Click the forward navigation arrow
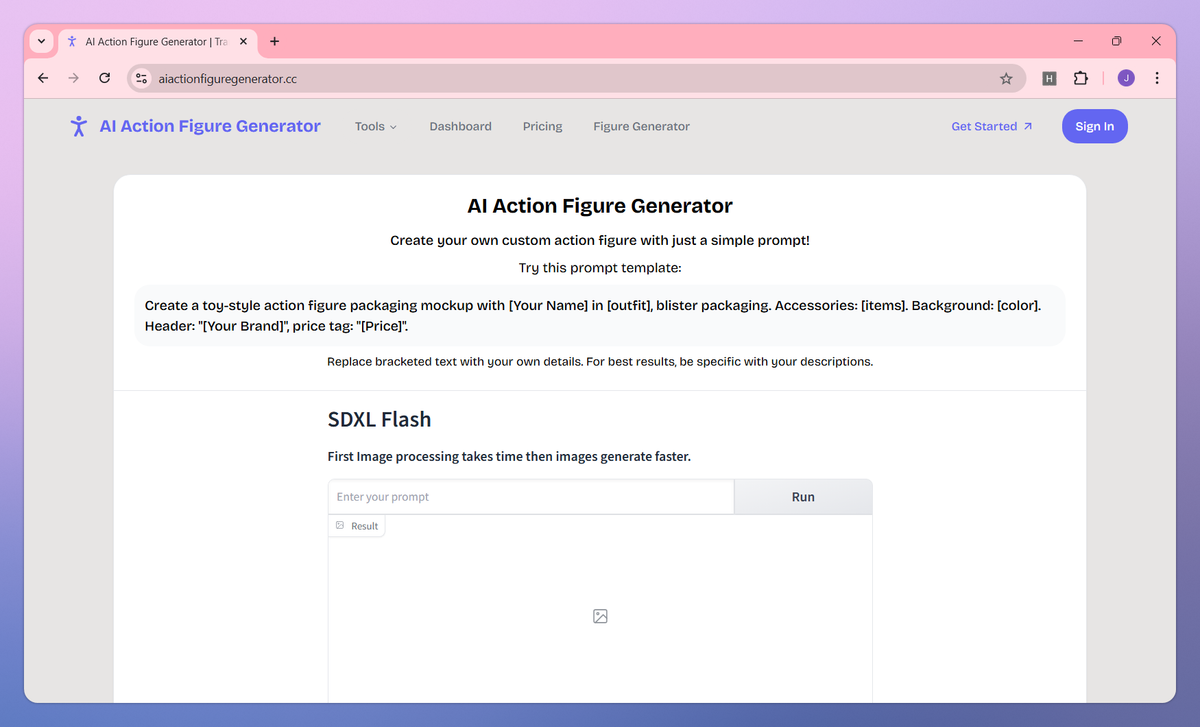Viewport: 1200px width, 727px height. (73, 77)
